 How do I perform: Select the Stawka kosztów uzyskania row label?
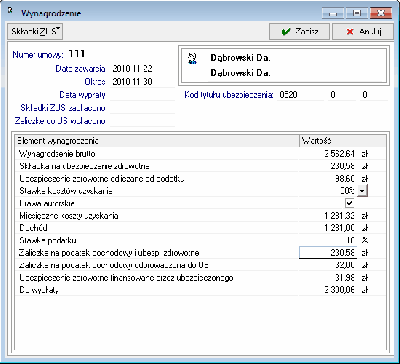pos(66,191)
